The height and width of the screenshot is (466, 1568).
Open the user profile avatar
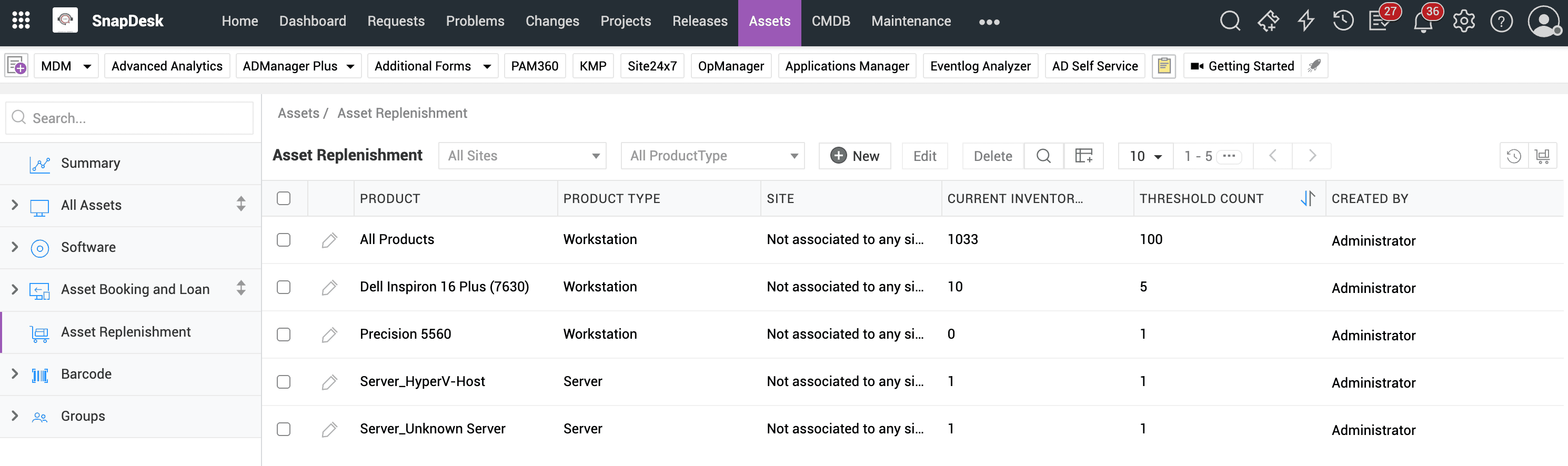click(1544, 21)
